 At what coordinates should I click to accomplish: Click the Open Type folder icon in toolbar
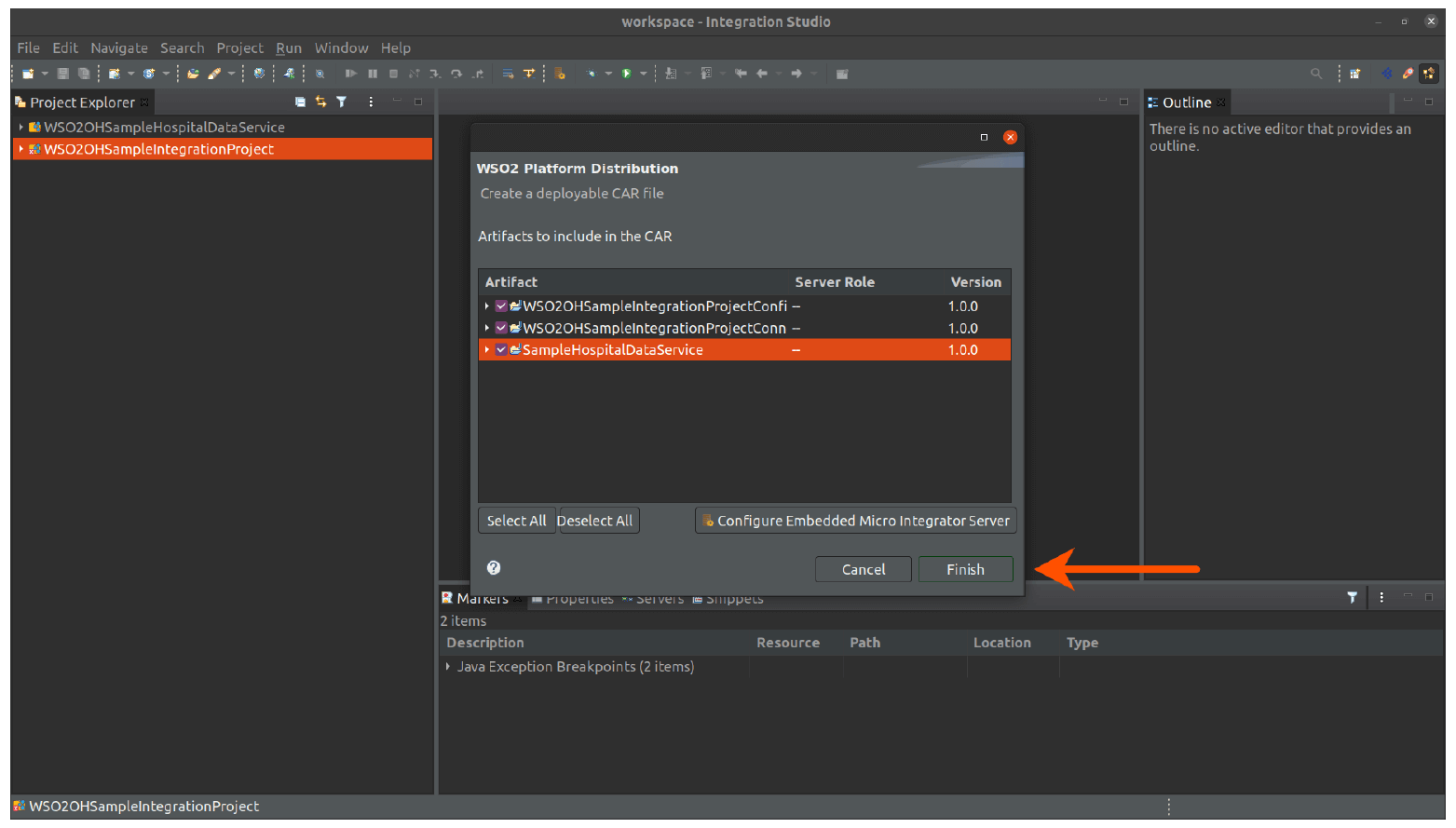pyautogui.click(x=193, y=74)
